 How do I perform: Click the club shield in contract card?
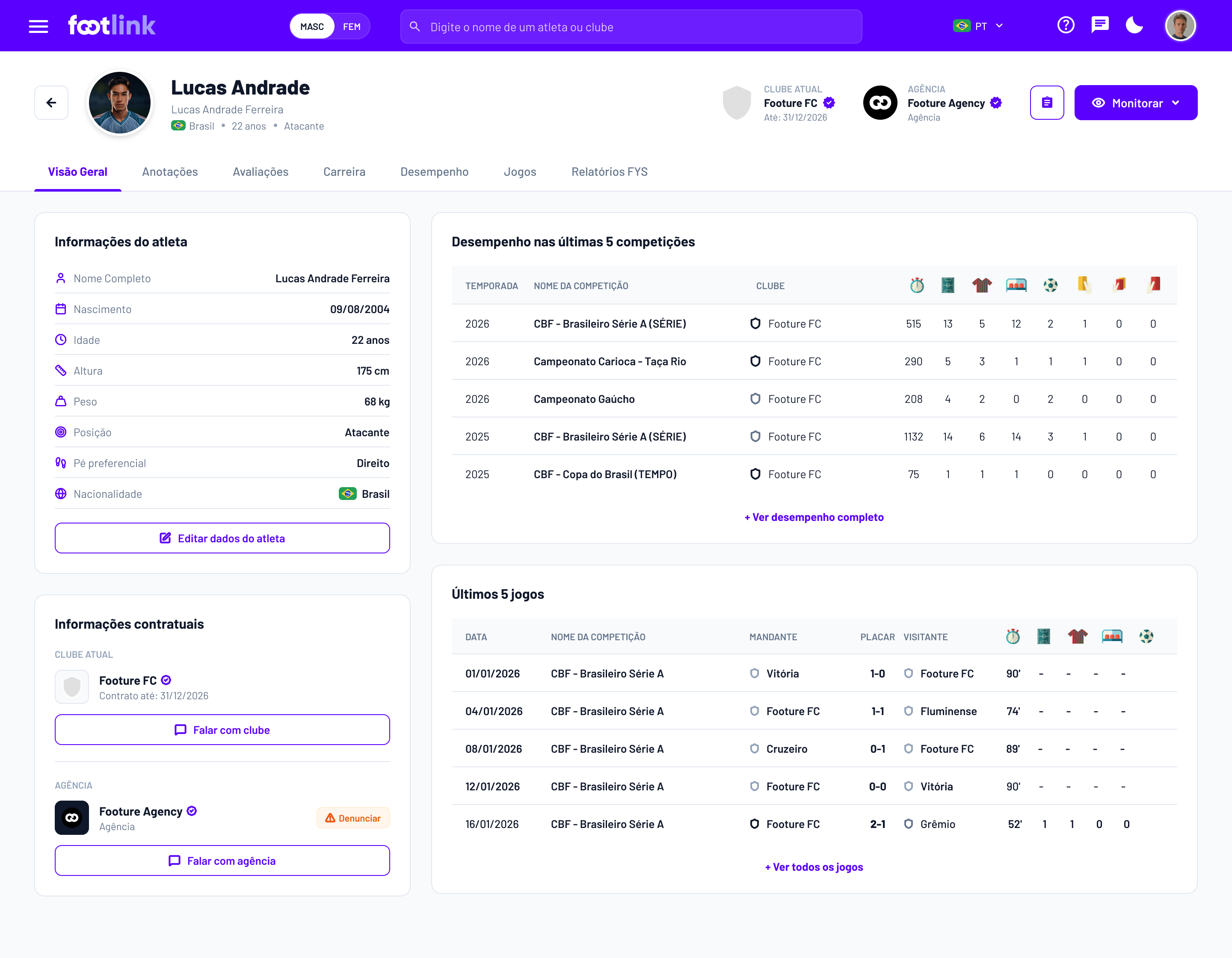71,687
